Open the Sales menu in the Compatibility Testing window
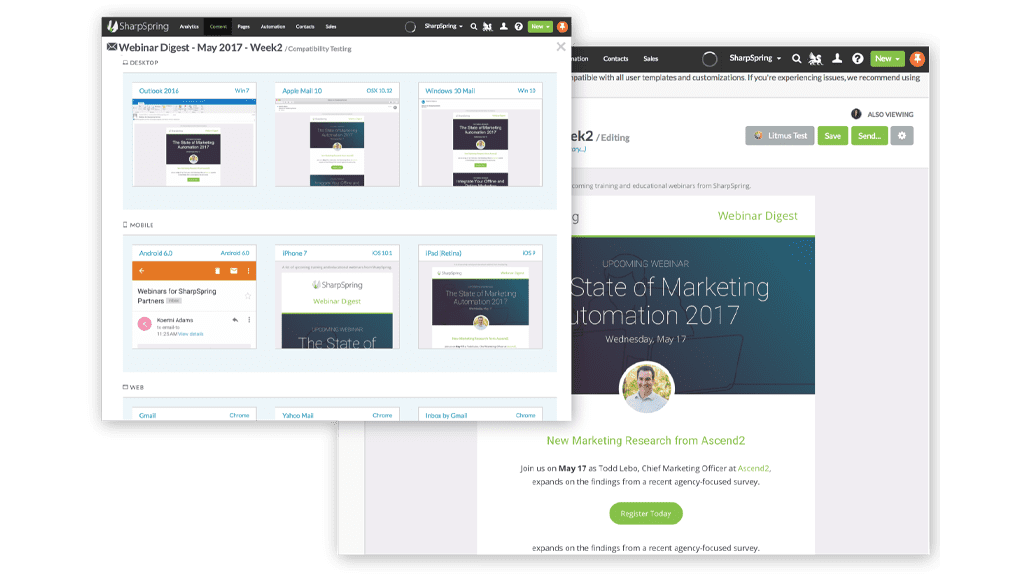This screenshot has height=576, width=1024. 331,27
